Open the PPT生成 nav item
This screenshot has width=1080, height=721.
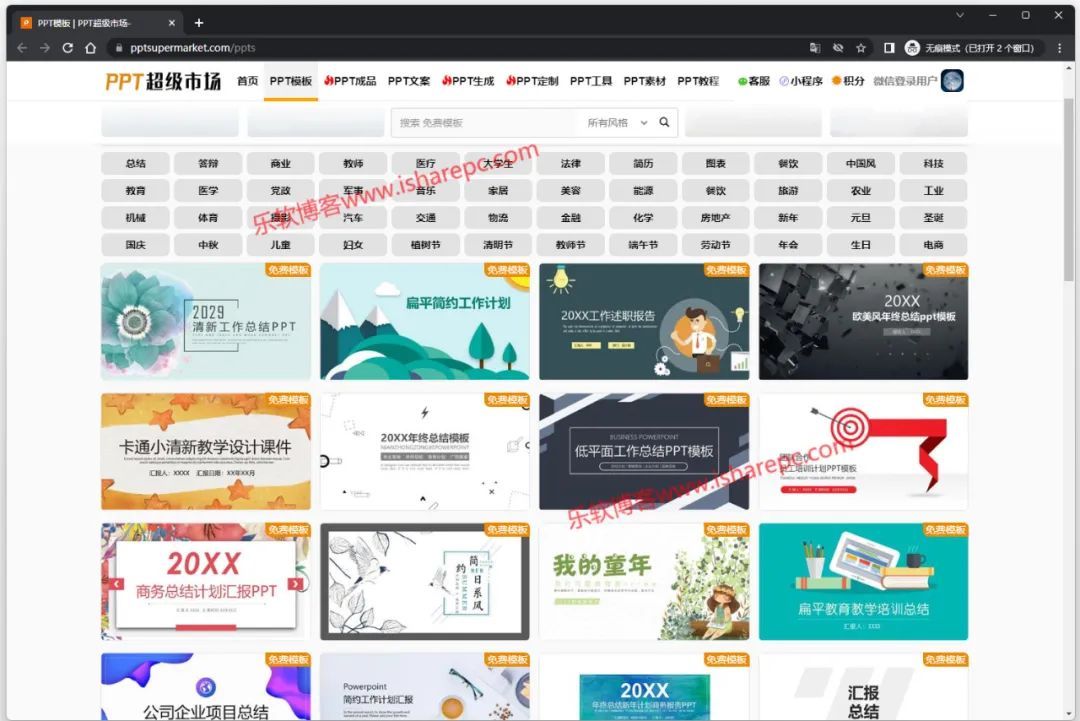[468, 81]
